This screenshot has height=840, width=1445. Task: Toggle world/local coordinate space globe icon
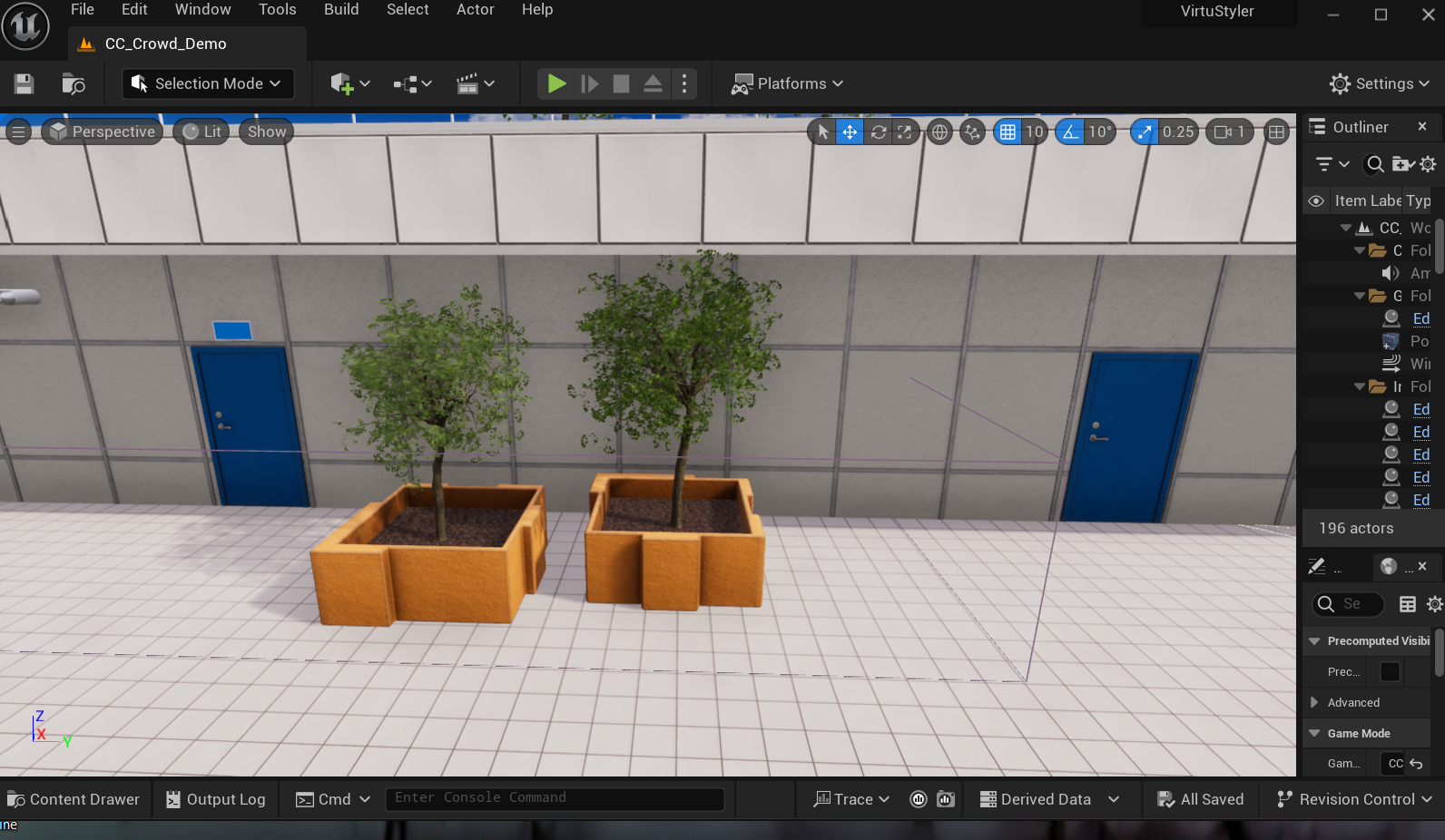pos(940,132)
